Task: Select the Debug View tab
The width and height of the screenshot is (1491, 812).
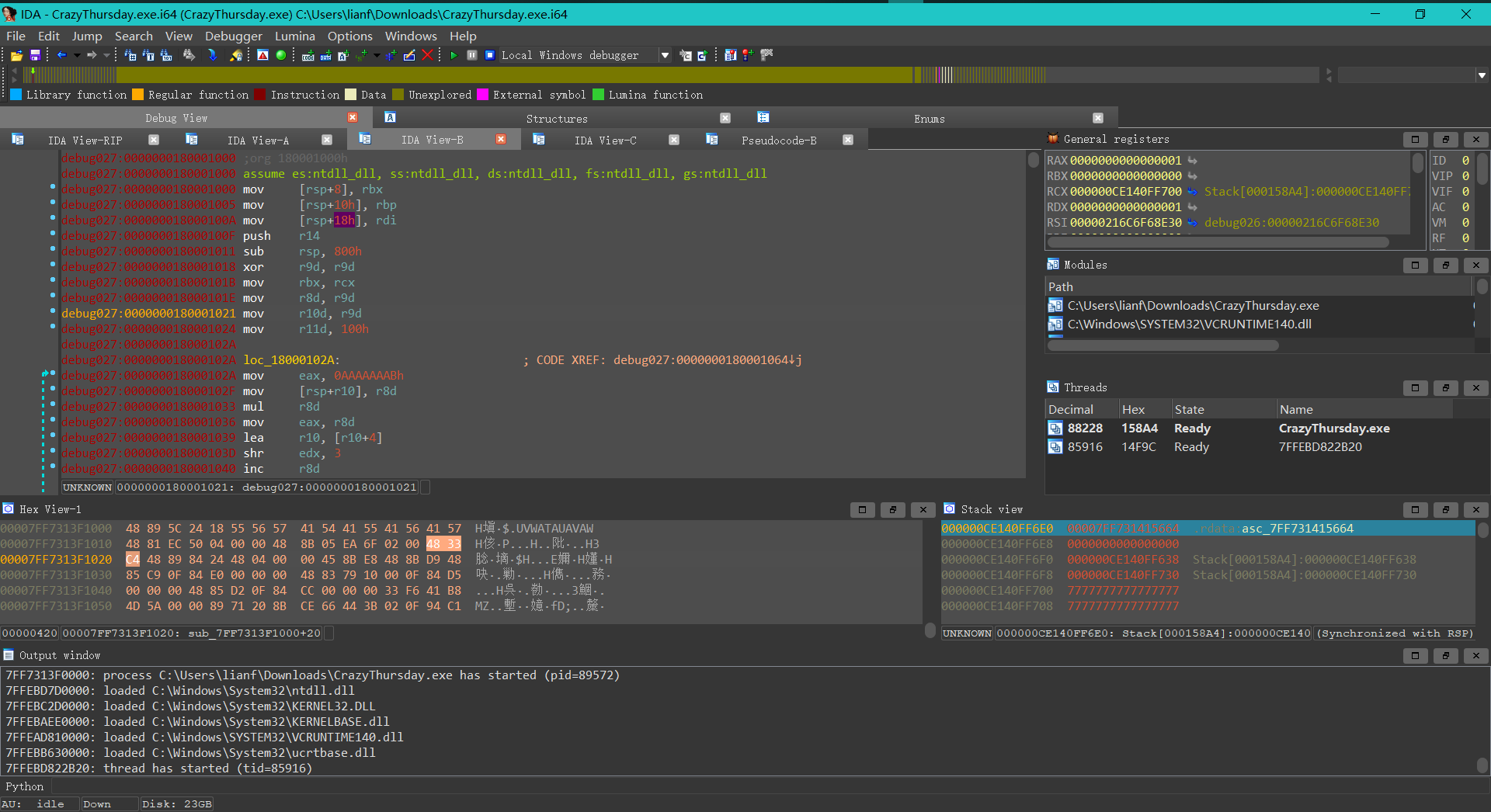Action: (x=176, y=118)
